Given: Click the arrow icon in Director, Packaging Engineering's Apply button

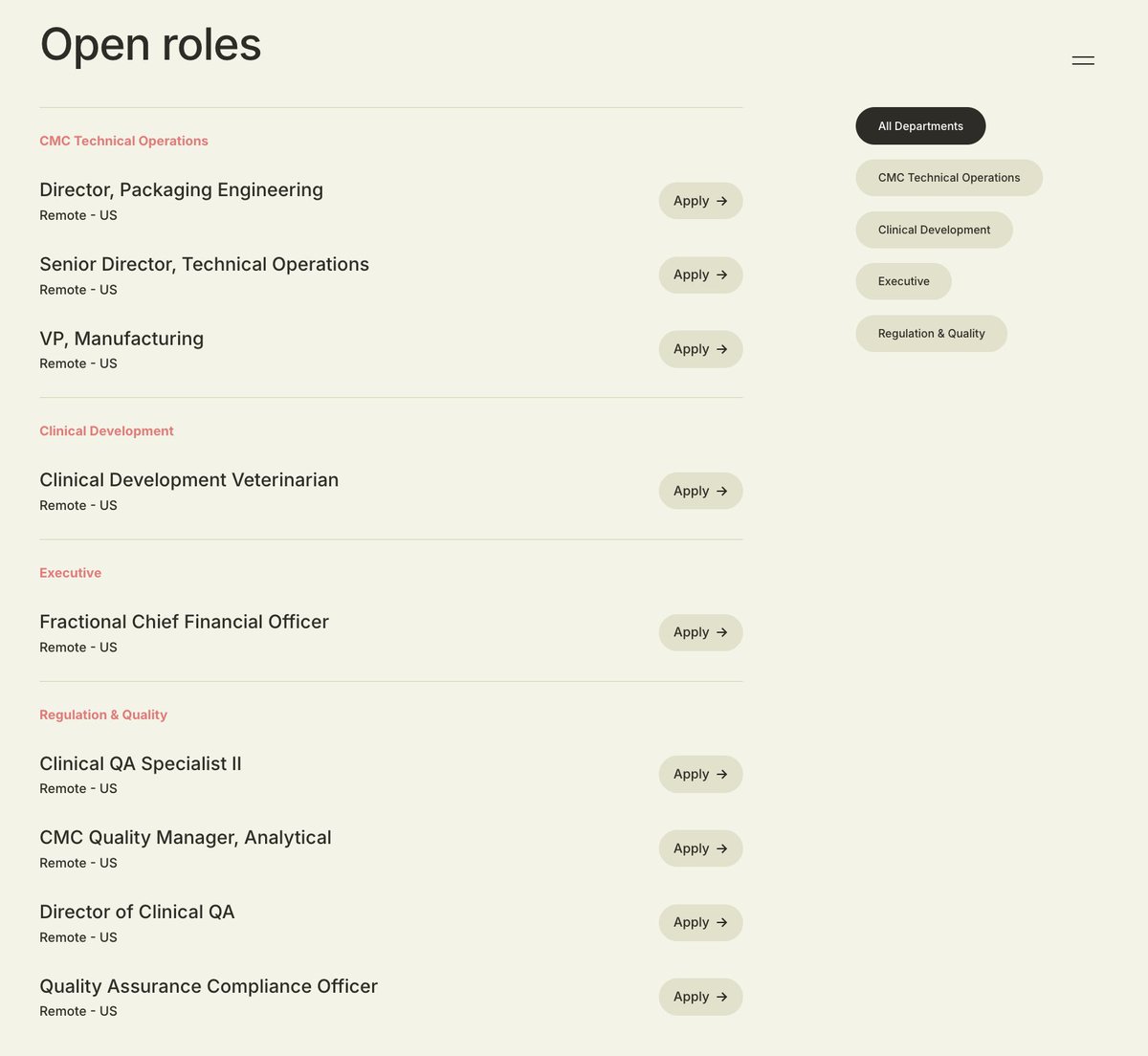Looking at the screenshot, I should tap(722, 201).
